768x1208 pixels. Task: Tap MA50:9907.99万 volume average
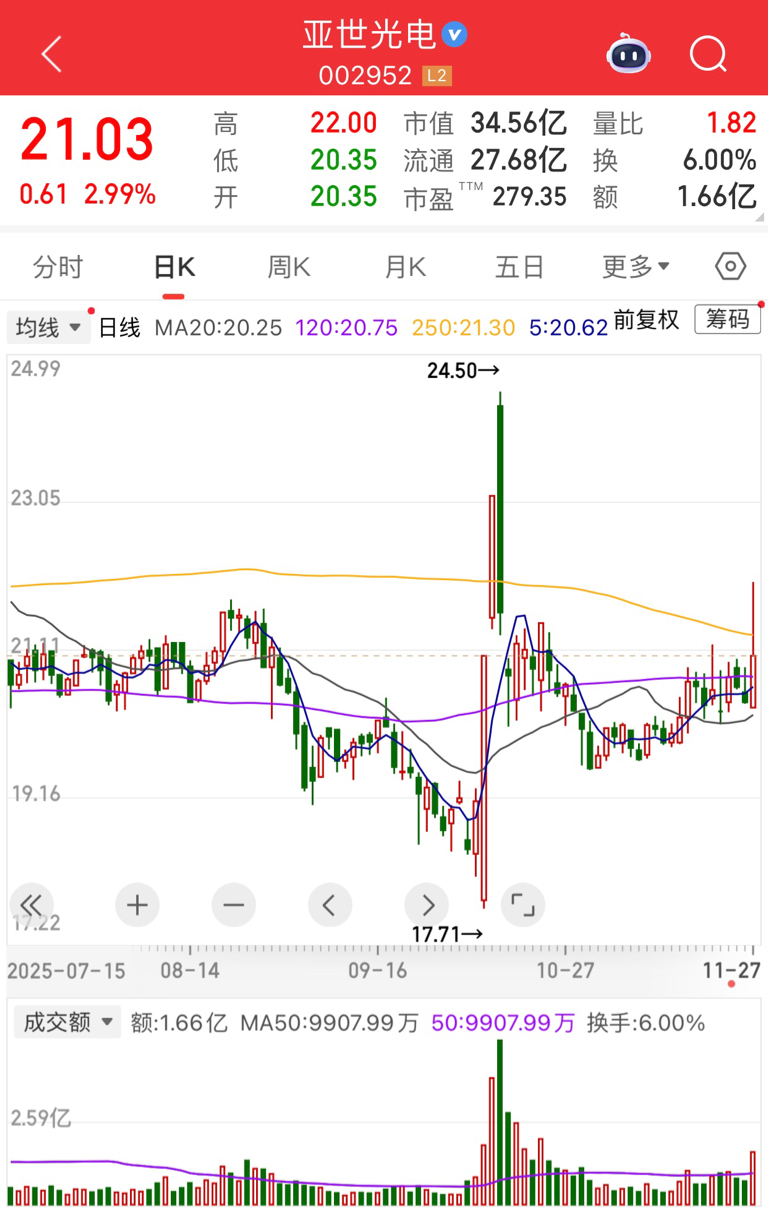tap(330, 1023)
